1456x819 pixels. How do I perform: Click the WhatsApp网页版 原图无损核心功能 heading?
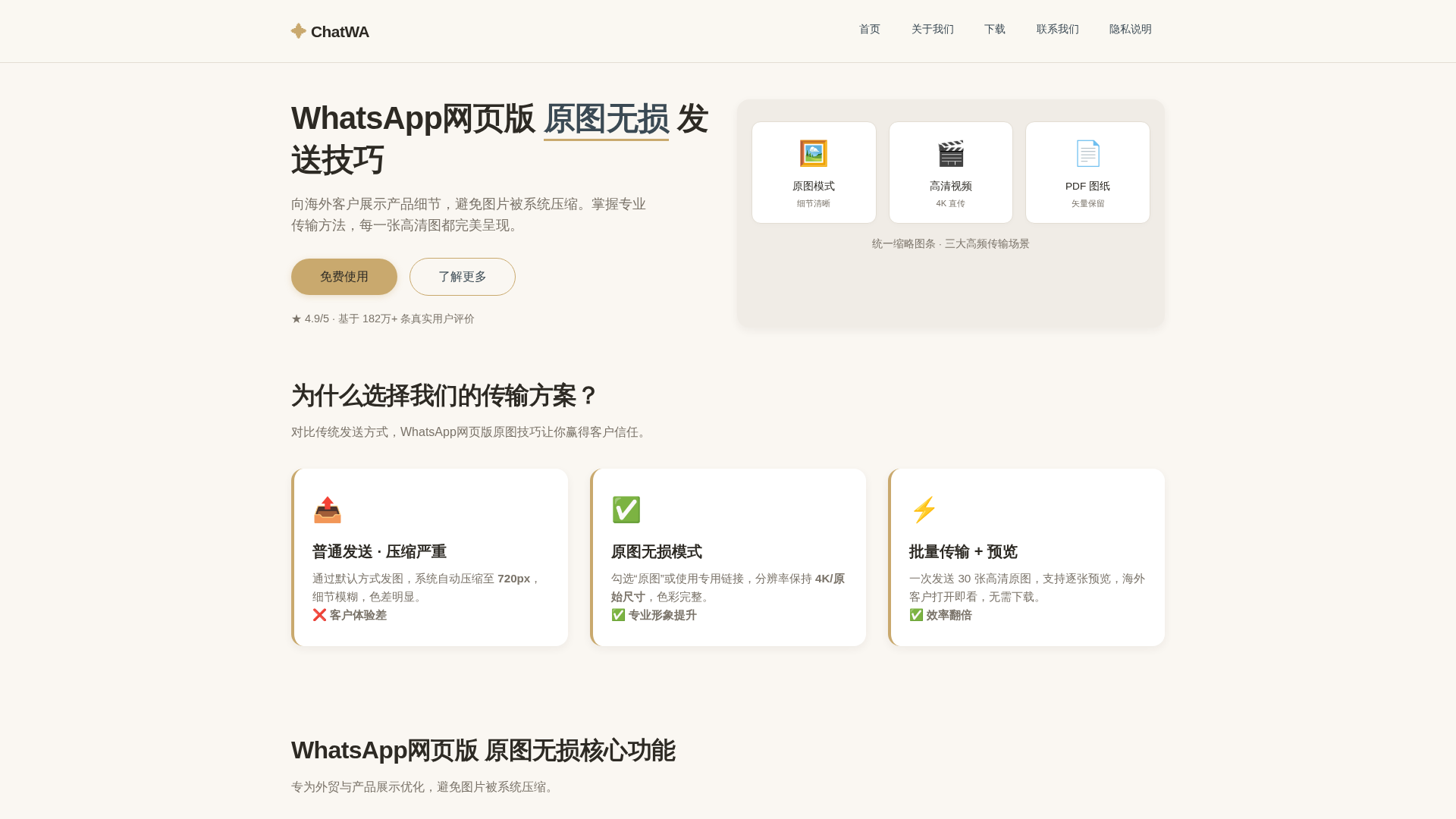(x=483, y=751)
